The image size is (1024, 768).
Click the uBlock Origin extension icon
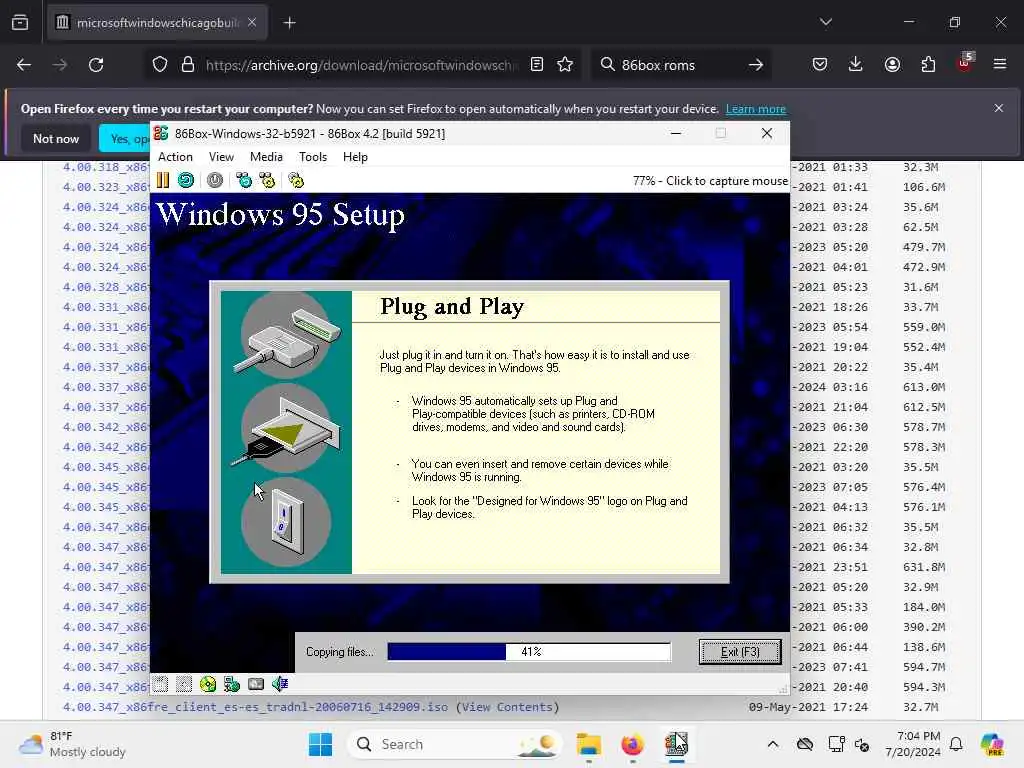point(965,63)
